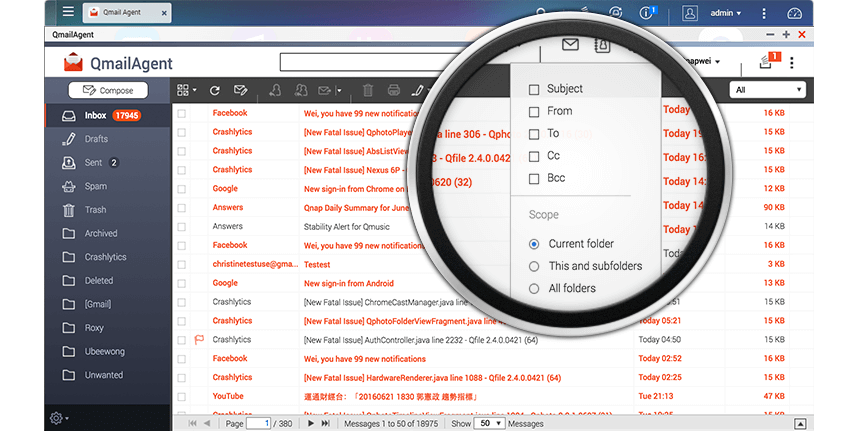
Task: Go to the first page
Action: click(193, 423)
